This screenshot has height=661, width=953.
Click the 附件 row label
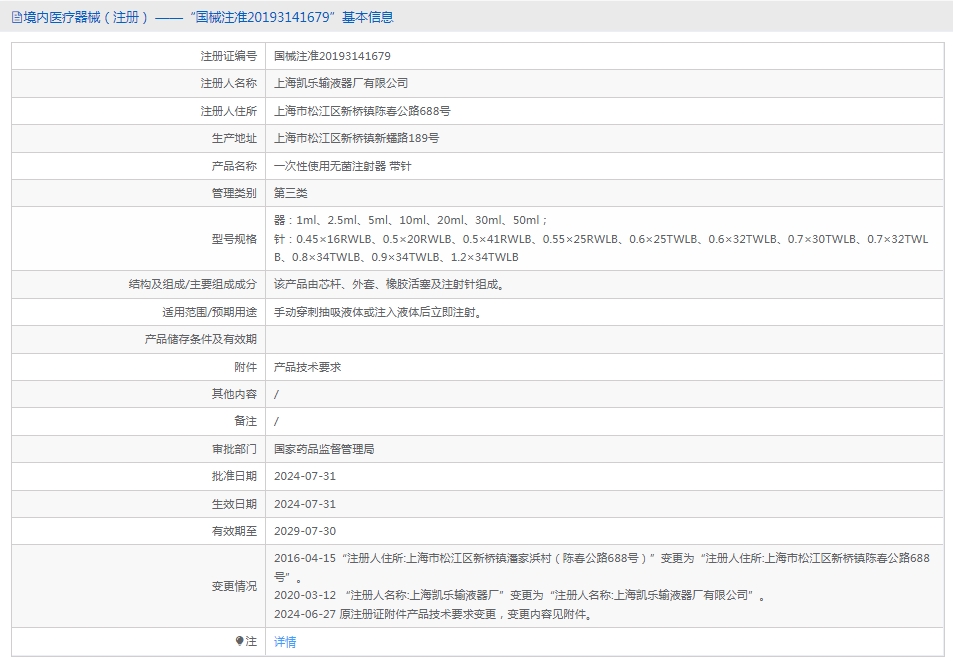point(246,367)
